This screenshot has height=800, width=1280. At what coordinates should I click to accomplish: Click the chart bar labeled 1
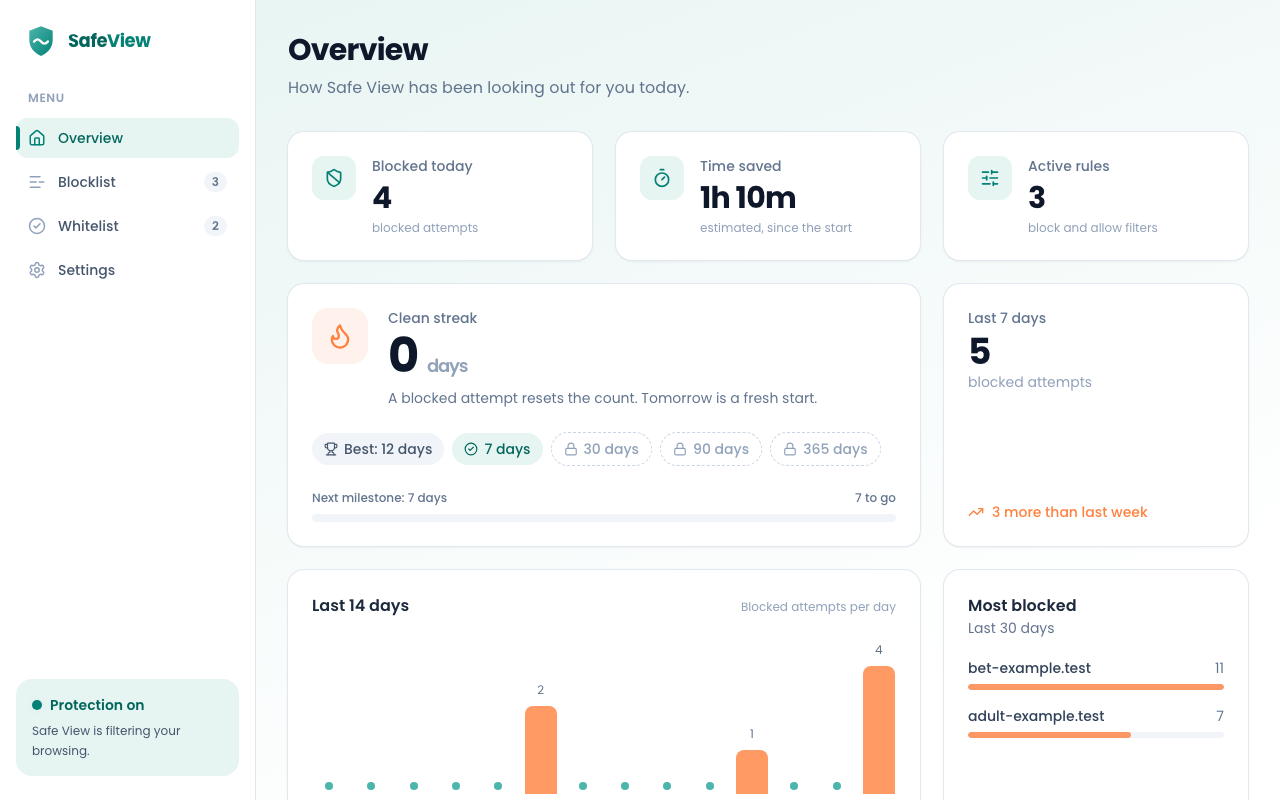pos(752,772)
